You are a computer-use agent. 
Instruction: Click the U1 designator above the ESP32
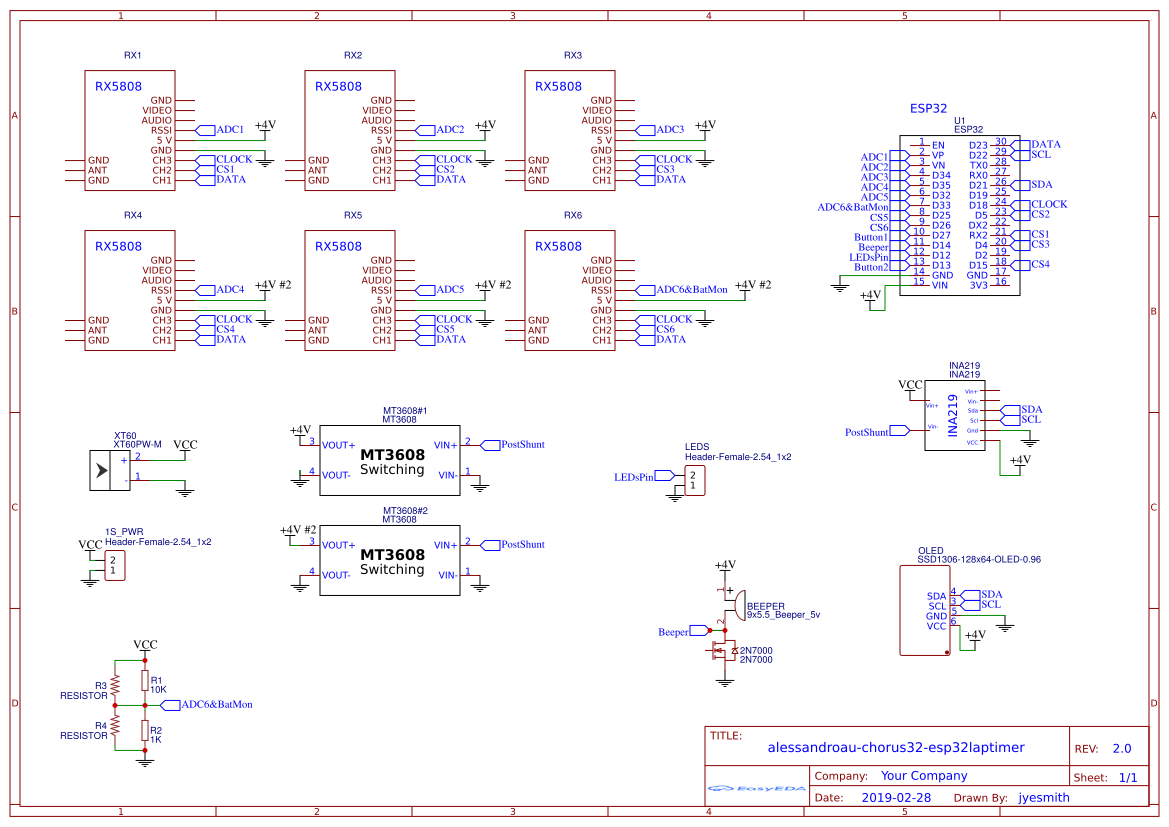960,121
